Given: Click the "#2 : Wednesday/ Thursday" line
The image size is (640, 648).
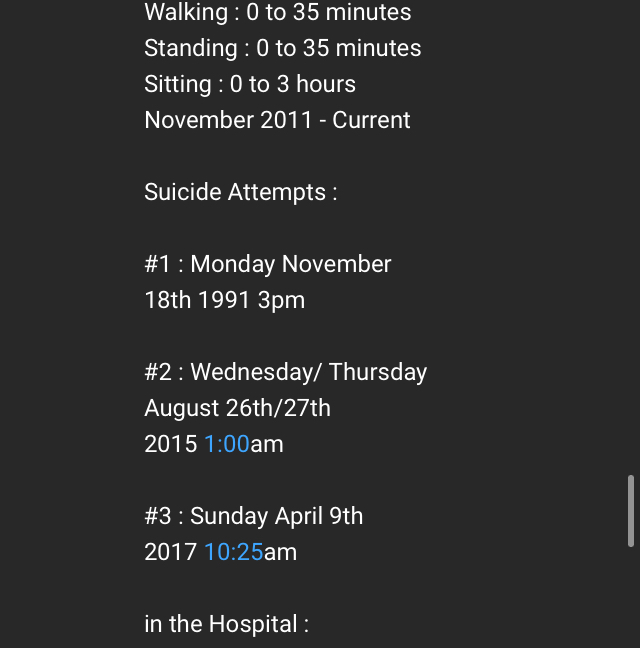Looking at the screenshot, I should click(x=285, y=372).
